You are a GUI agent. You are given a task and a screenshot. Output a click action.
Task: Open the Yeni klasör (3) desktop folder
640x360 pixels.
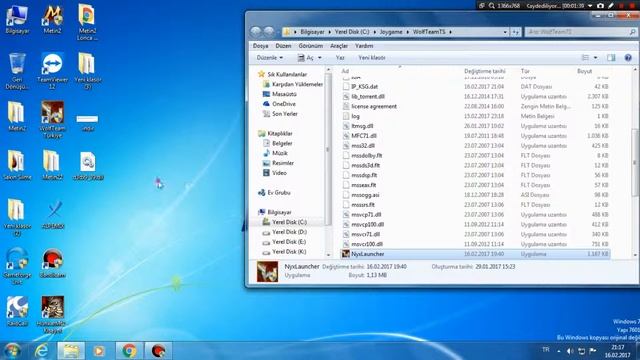pyautogui.click(x=87, y=71)
